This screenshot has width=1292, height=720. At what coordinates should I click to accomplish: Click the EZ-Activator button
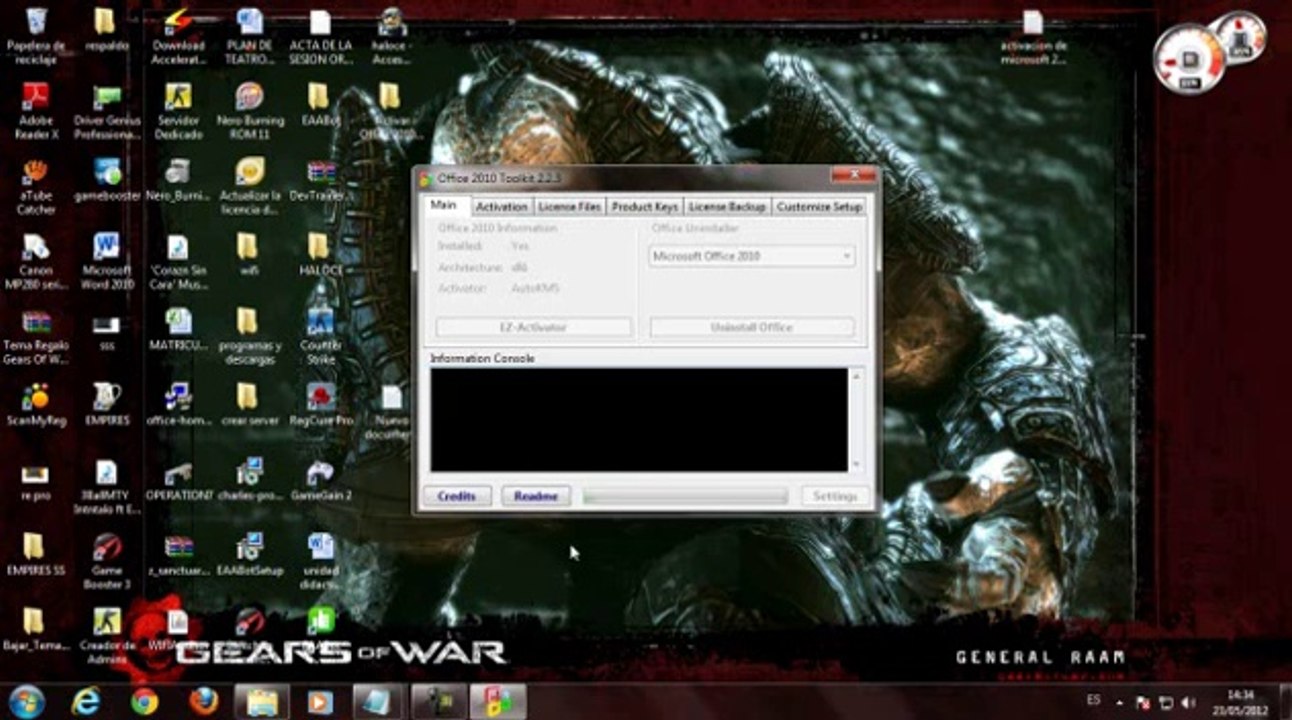pos(533,327)
